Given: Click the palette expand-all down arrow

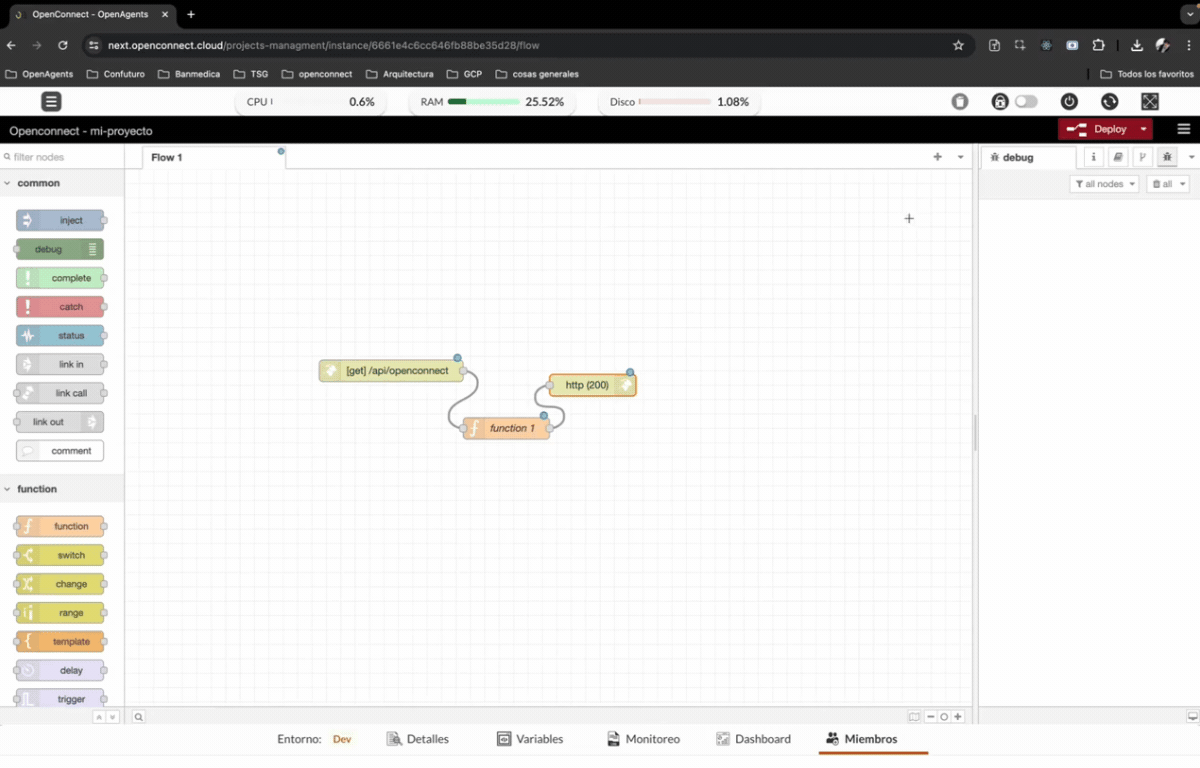Looking at the screenshot, I should pyautogui.click(x=112, y=717).
